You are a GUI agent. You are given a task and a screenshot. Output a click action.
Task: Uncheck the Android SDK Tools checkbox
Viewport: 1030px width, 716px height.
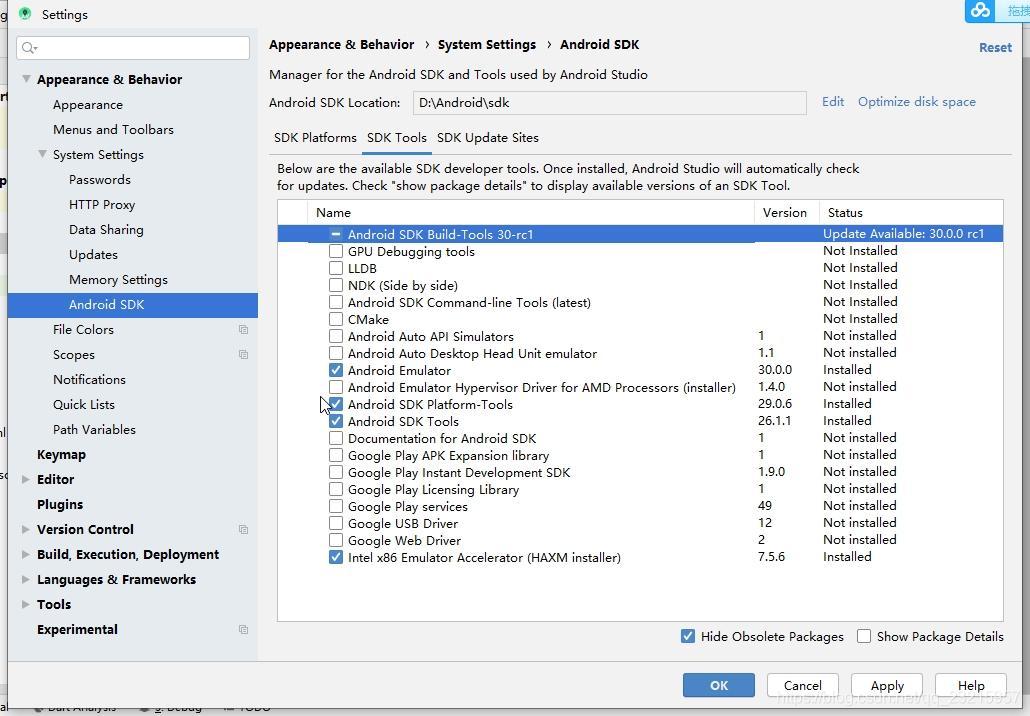pyautogui.click(x=336, y=421)
